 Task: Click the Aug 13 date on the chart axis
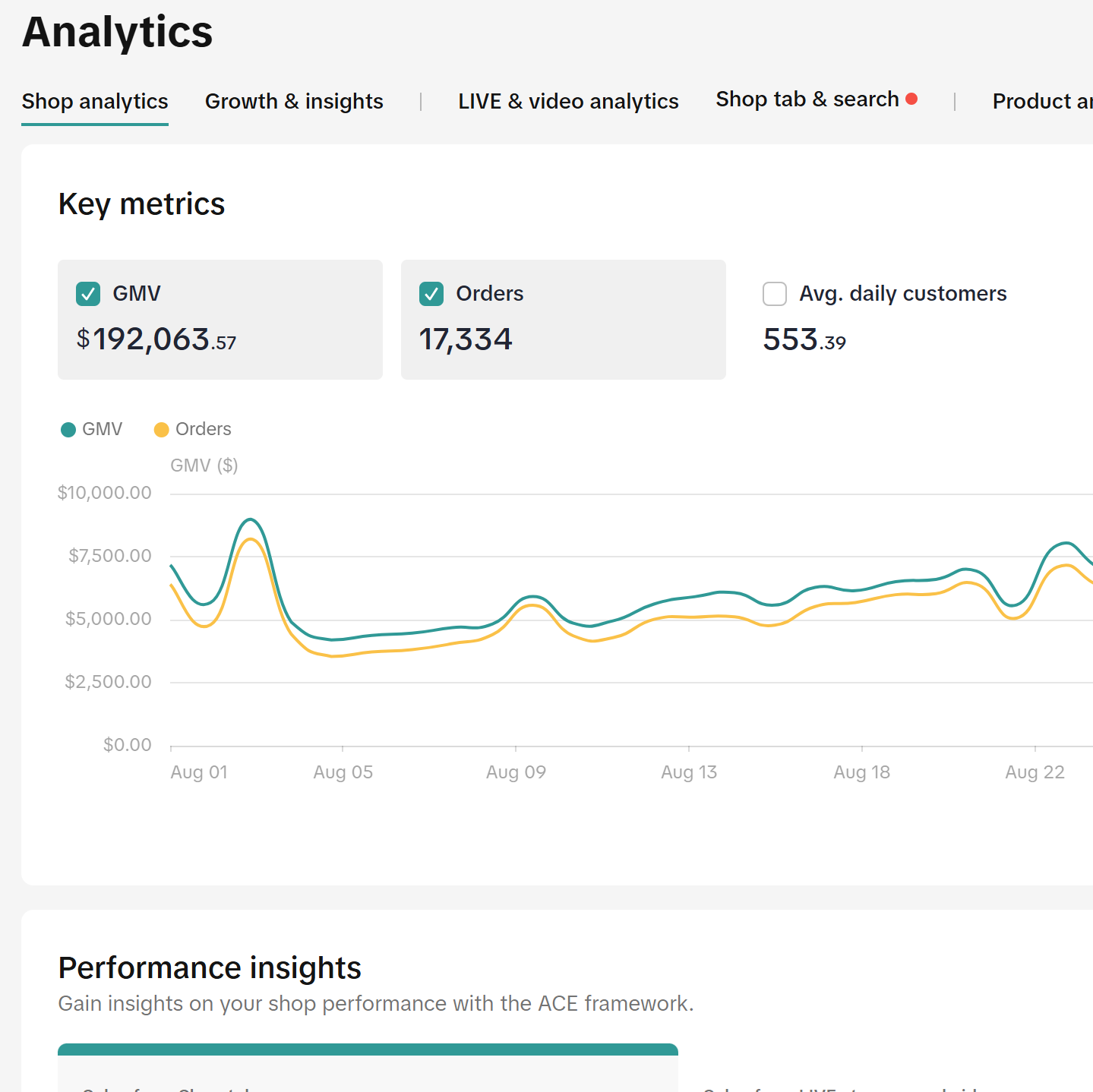pos(688,772)
